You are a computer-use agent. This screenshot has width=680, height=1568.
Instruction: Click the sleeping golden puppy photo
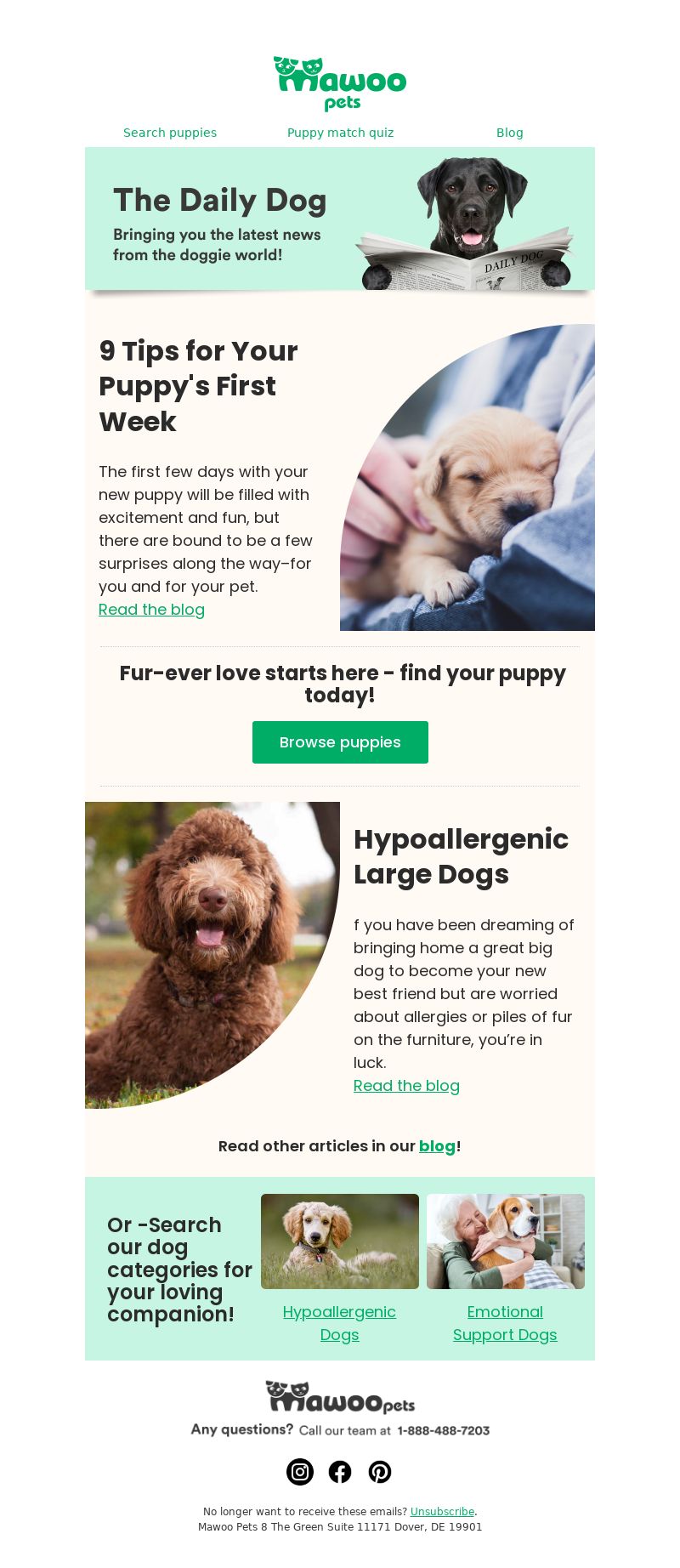coord(467,477)
